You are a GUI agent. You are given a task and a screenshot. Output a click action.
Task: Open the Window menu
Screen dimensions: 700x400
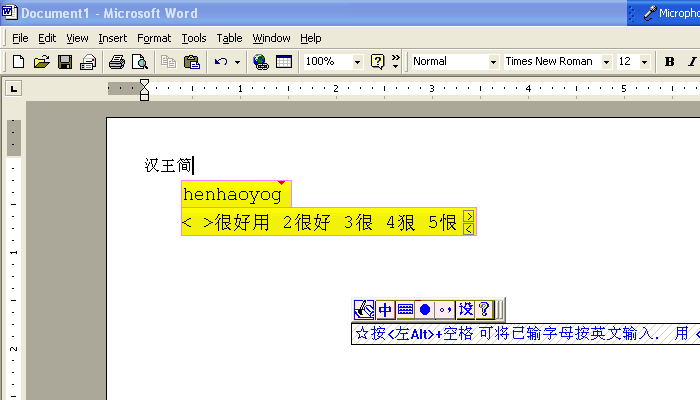tap(271, 38)
